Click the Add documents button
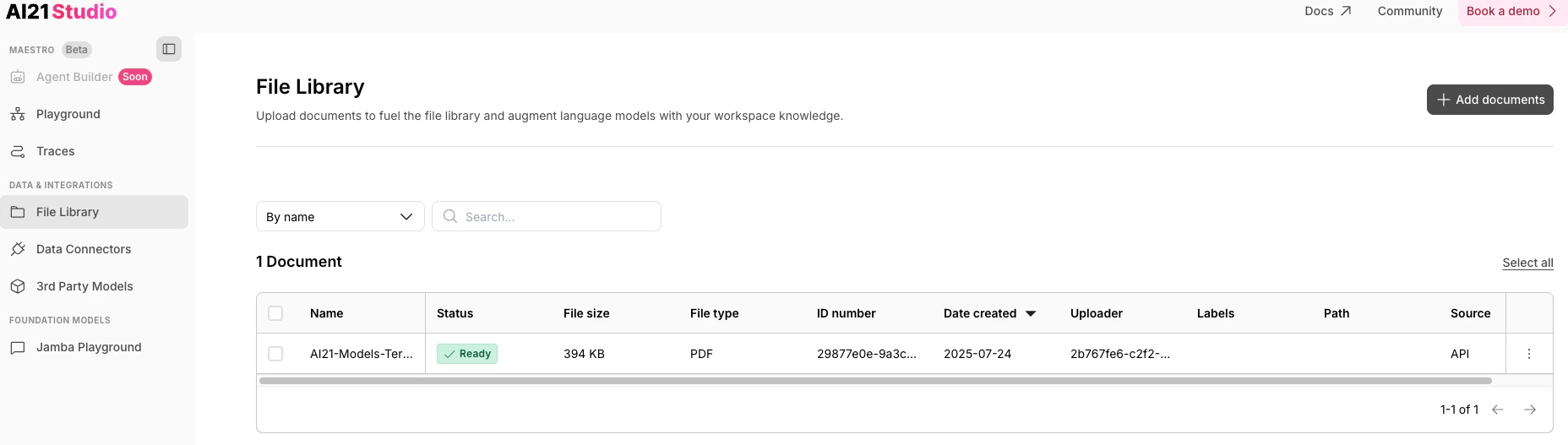This screenshot has width=1568, height=445. pos(1489,100)
